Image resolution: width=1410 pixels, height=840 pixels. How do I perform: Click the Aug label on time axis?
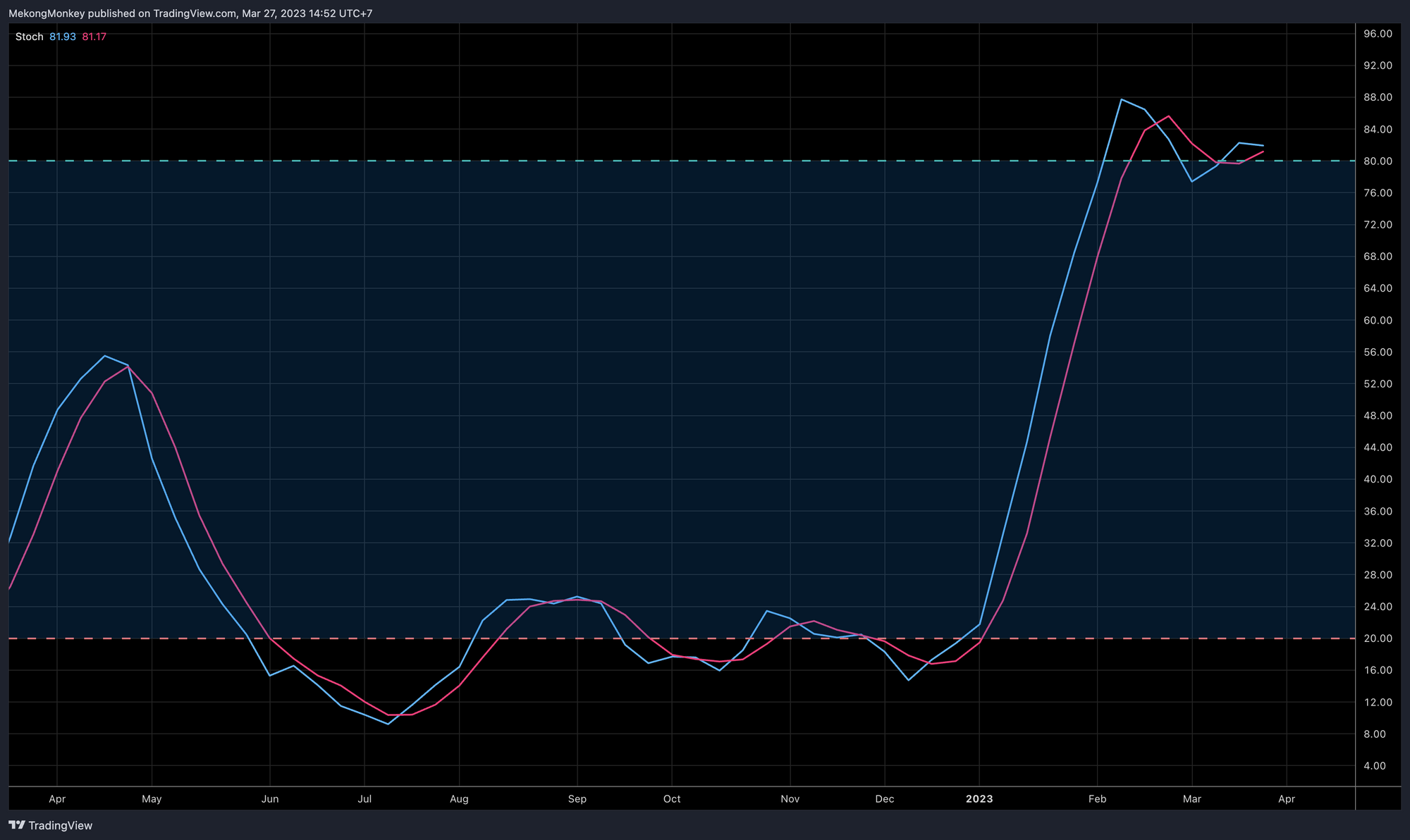coord(459,799)
